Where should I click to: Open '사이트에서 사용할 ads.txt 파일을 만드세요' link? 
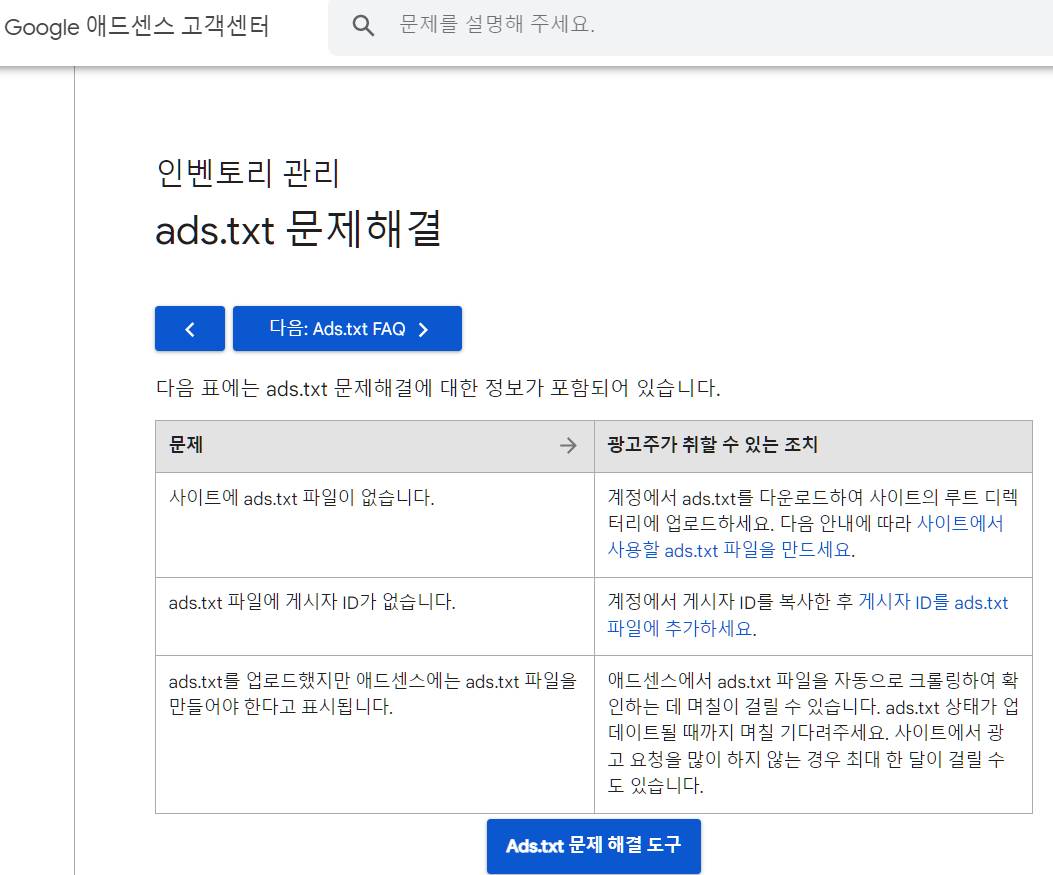pos(805,537)
